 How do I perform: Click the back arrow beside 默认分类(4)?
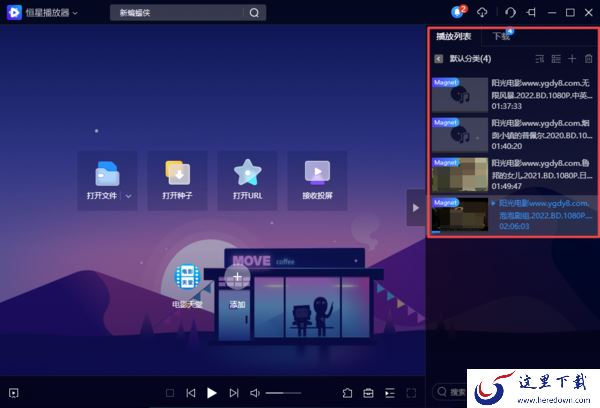point(439,59)
